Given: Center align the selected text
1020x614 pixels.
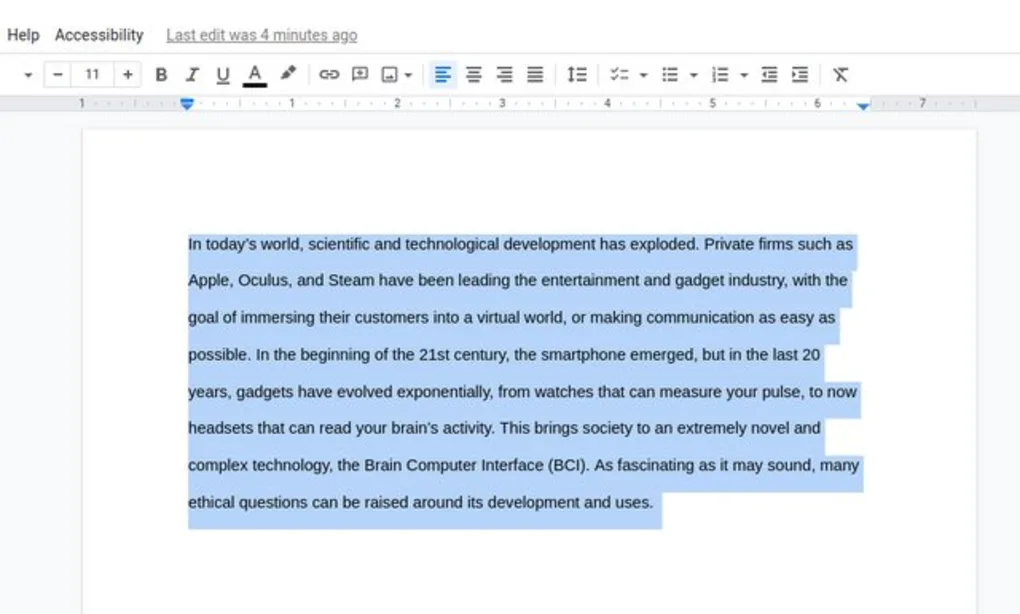Looking at the screenshot, I should pyautogui.click(x=474, y=75).
